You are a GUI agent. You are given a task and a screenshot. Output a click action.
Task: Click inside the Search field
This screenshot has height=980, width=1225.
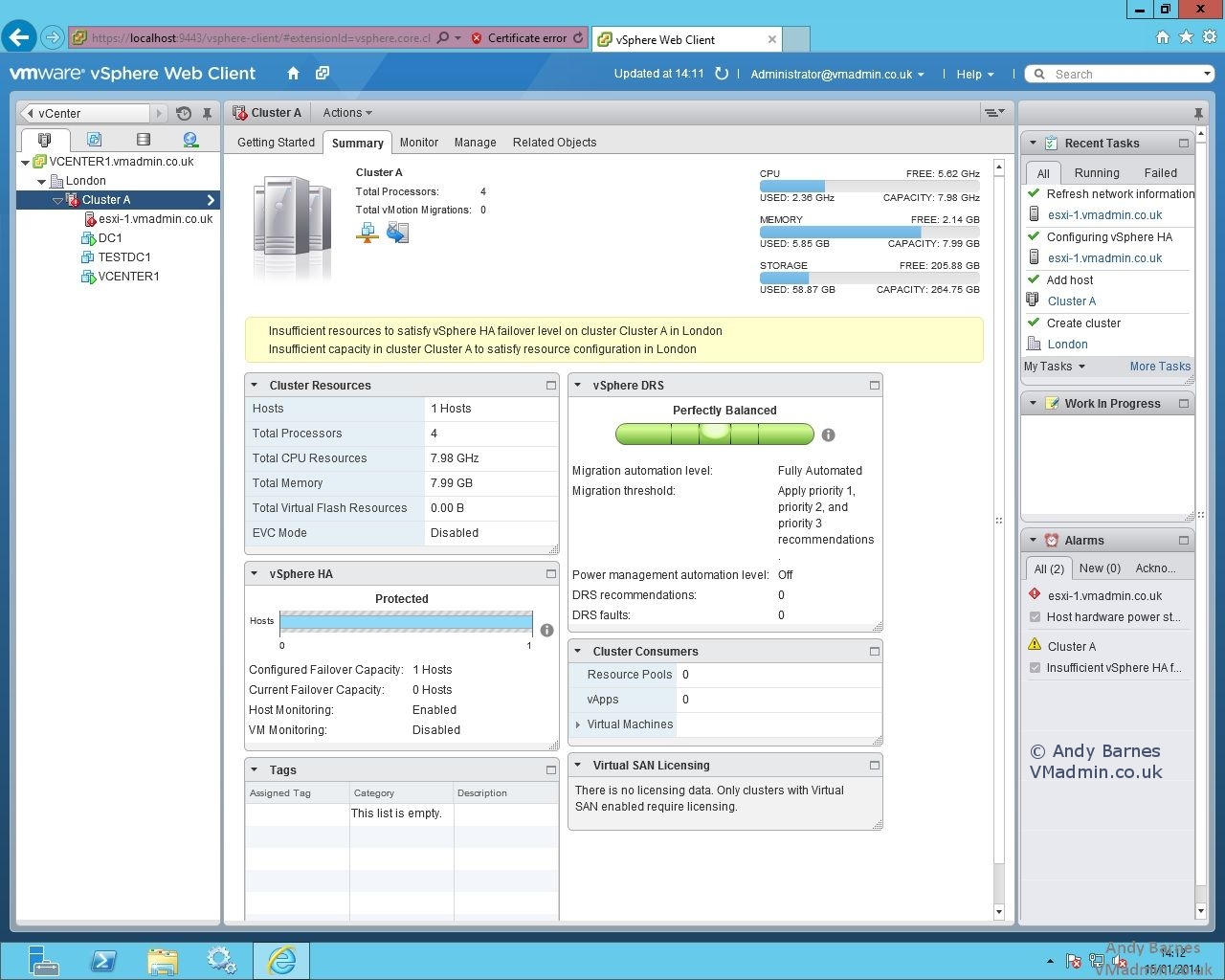point(1110,74)
